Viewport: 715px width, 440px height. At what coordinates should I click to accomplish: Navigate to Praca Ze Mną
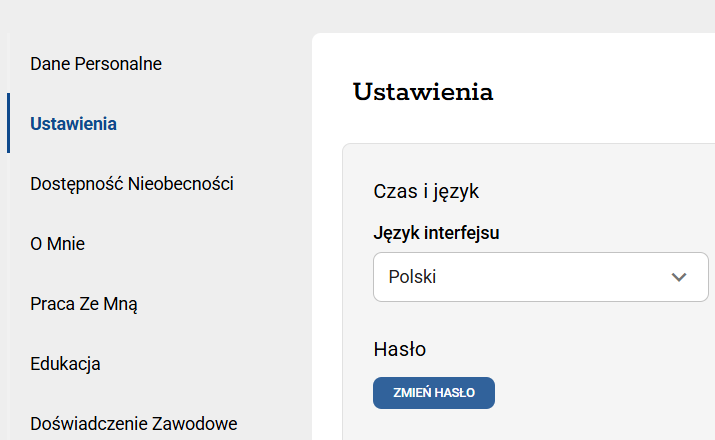pos(84,304)
